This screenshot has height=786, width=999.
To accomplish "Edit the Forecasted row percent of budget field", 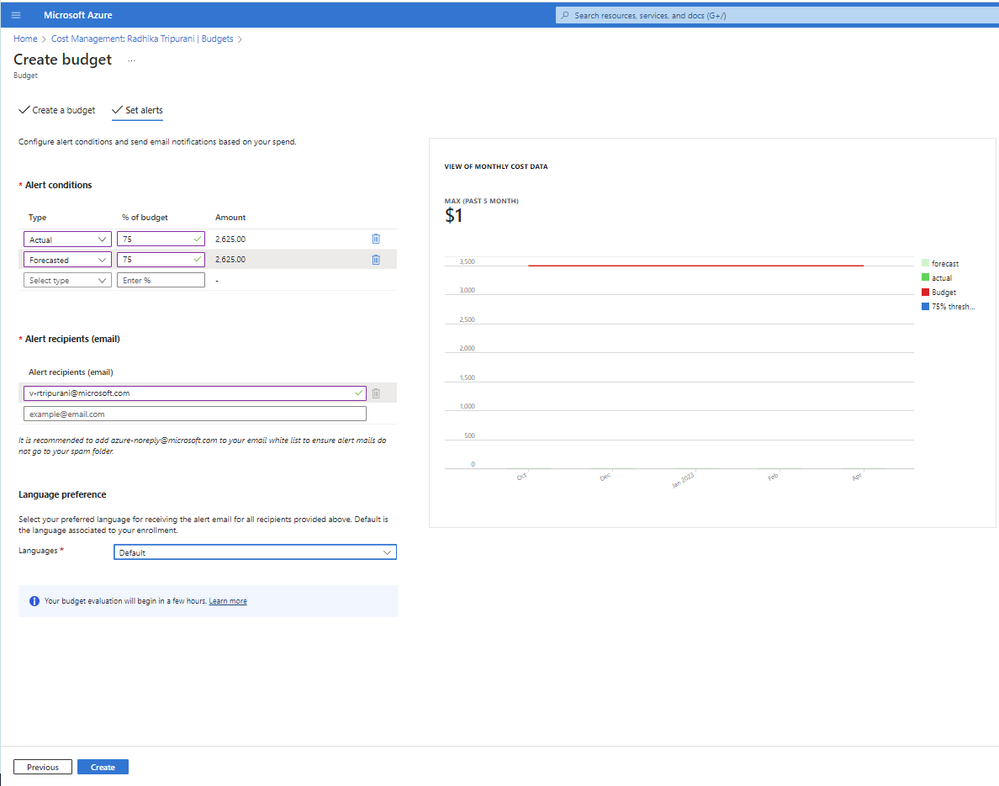I will click(161, 260).
